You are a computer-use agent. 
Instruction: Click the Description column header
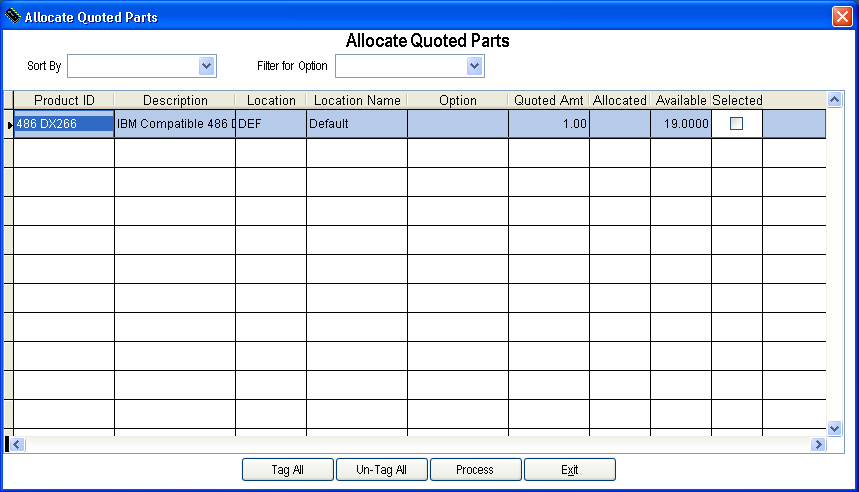pos(175,100)
